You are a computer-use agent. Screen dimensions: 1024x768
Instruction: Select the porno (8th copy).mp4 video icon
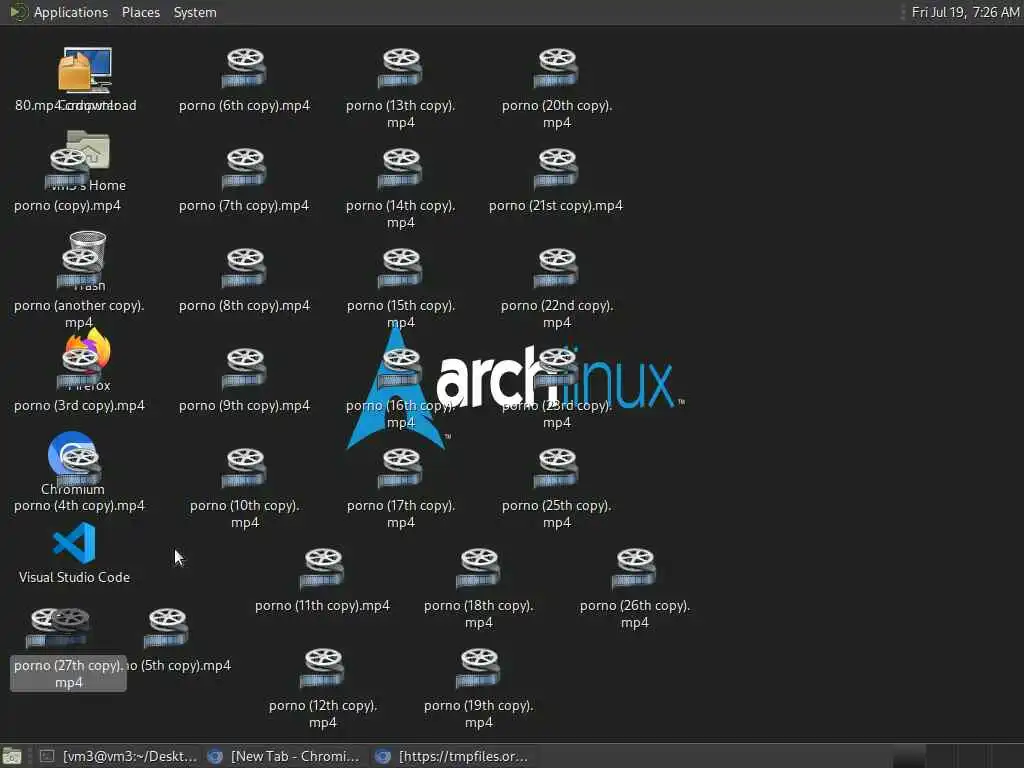(244, 268)
